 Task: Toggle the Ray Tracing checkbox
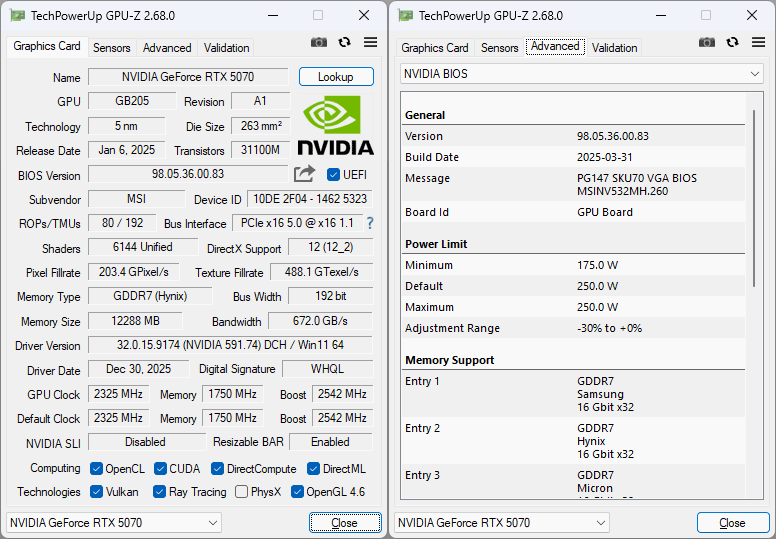pyautogui.click(x=159, y=491)
